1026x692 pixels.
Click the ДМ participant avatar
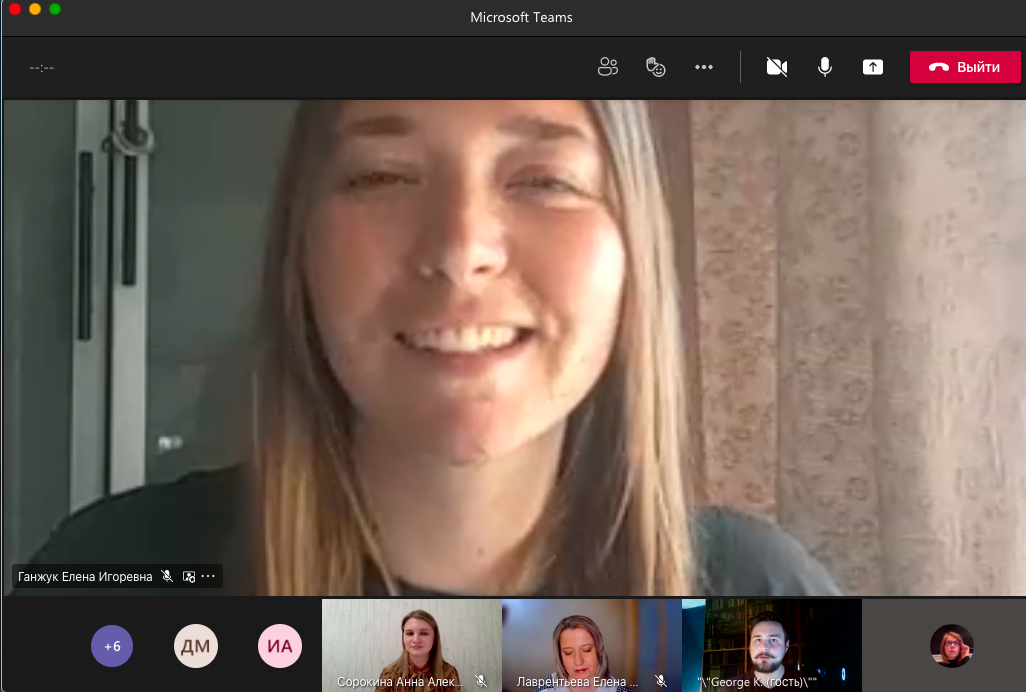click(x=195, y=646)
